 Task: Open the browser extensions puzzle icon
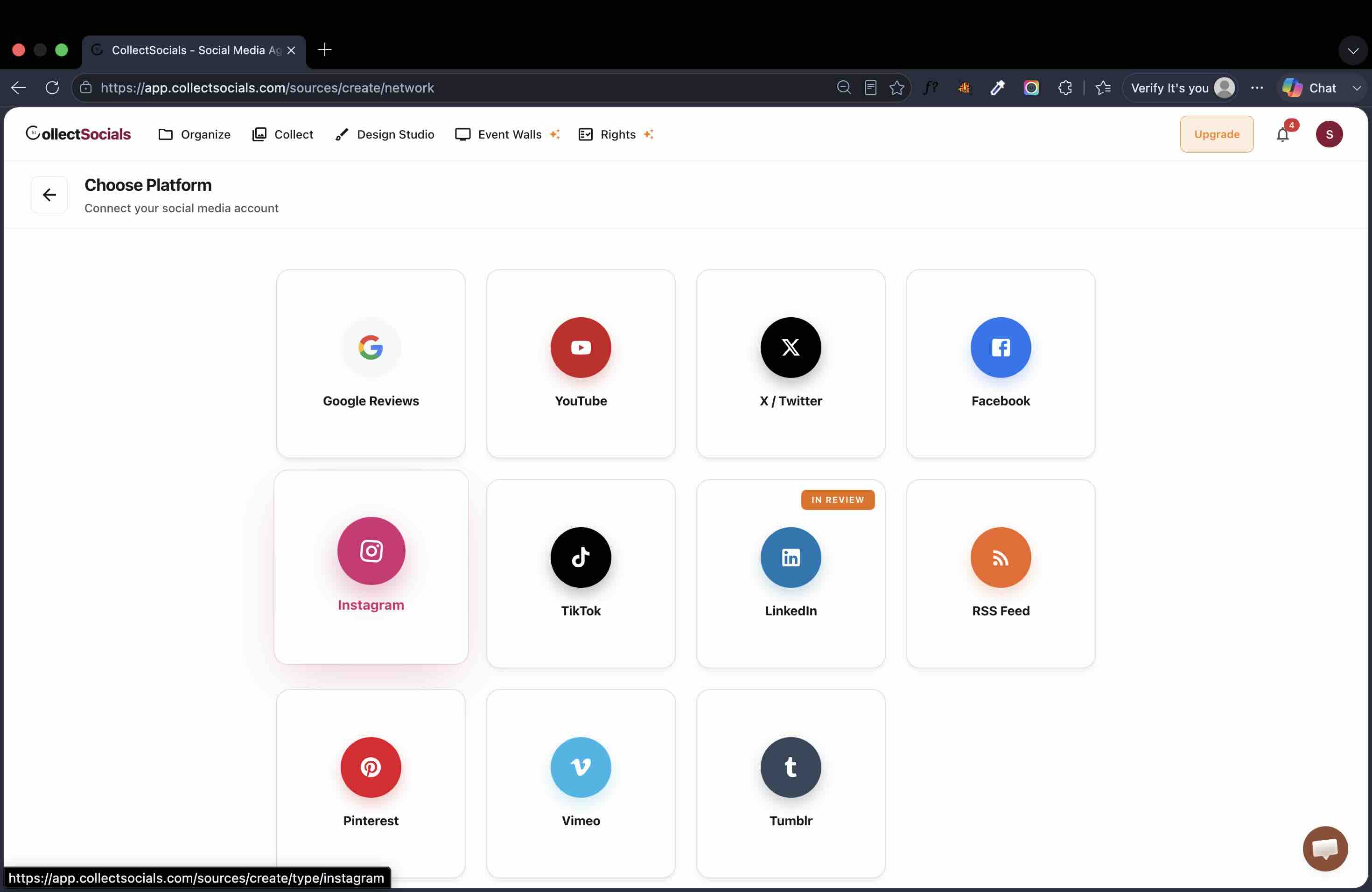[1065, 88]
